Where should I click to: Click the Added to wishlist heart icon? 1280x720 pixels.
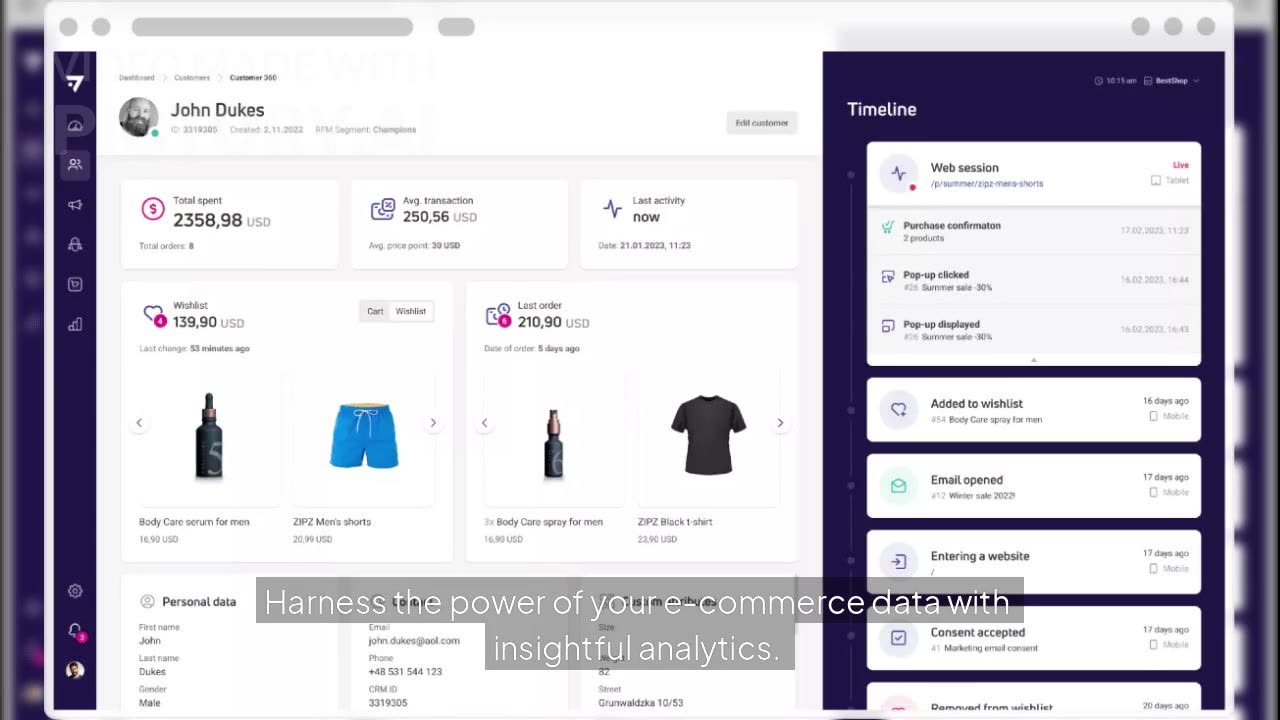pos(899,409)
